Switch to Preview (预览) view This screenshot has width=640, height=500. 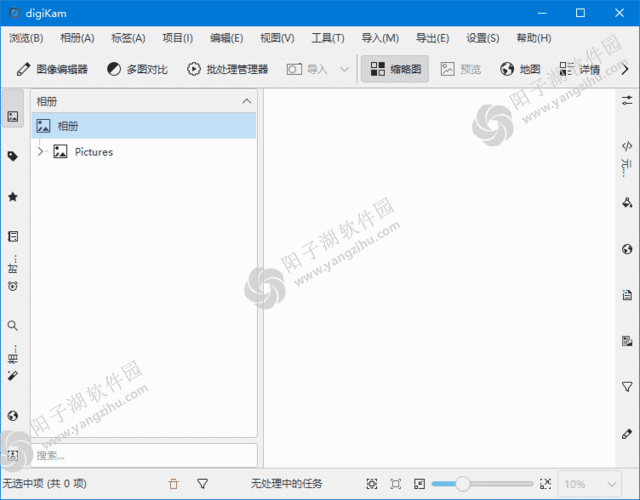click(461, 69)
